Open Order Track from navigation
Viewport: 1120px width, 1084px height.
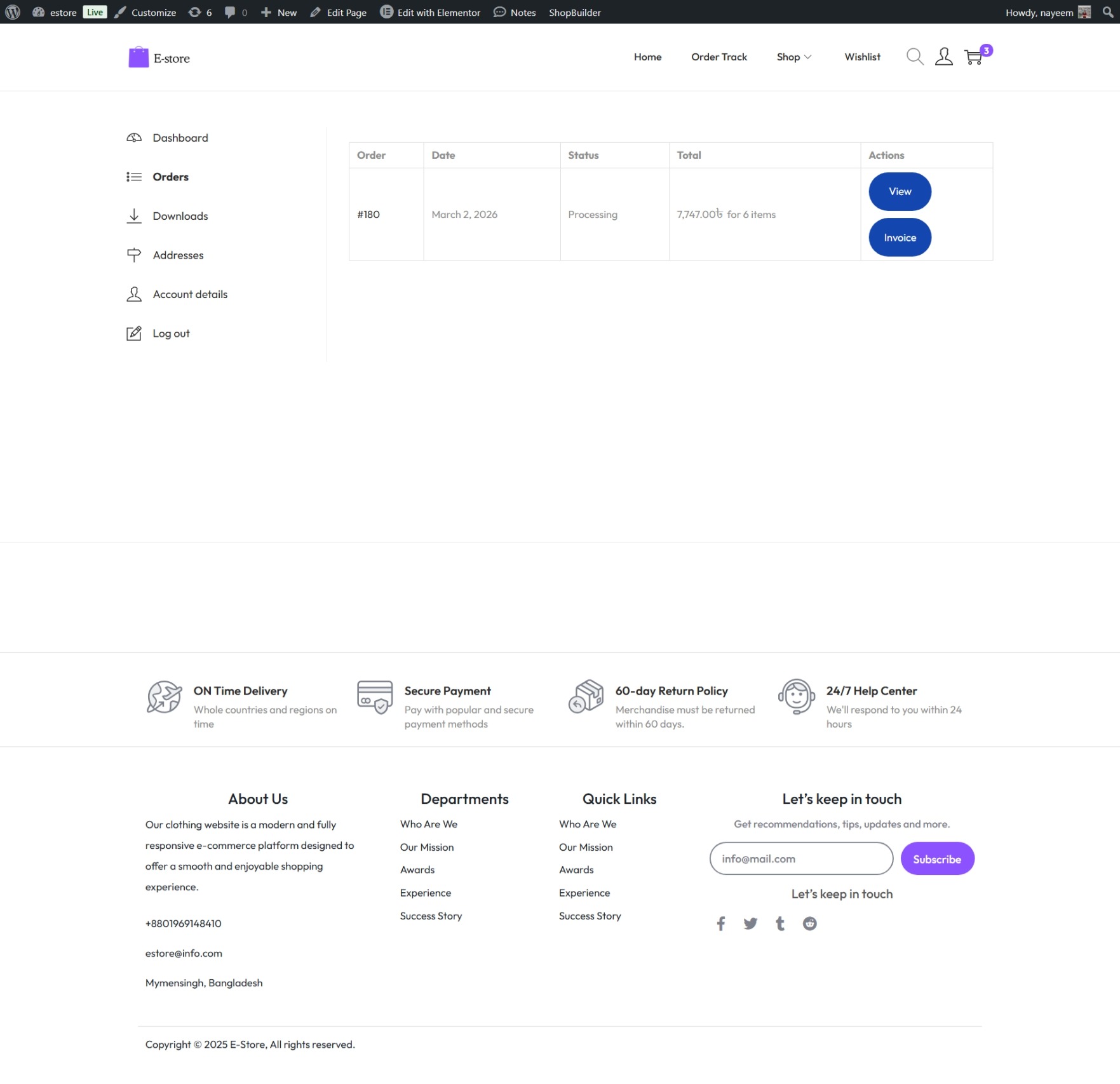pyautogui.click(x=719, y=57)
